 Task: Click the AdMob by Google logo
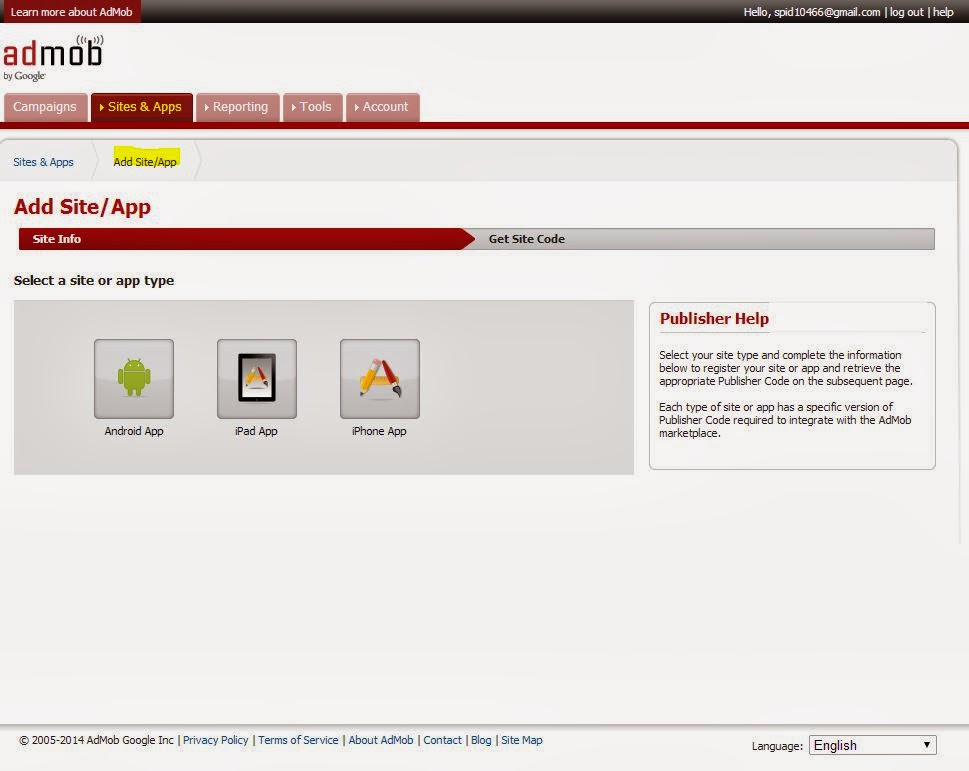(53, 58)
